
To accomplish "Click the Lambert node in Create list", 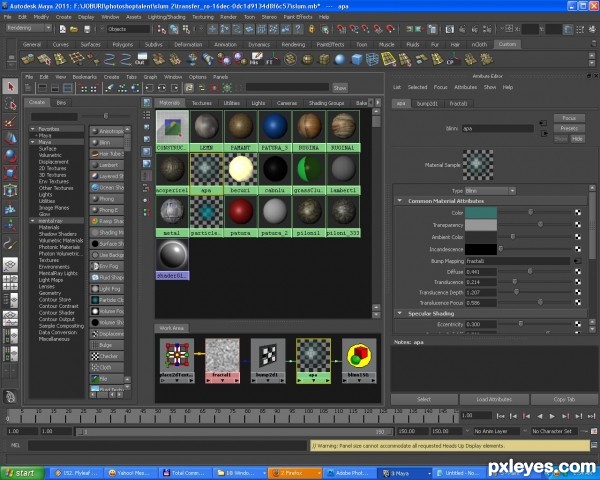I will tap(107, 165).
